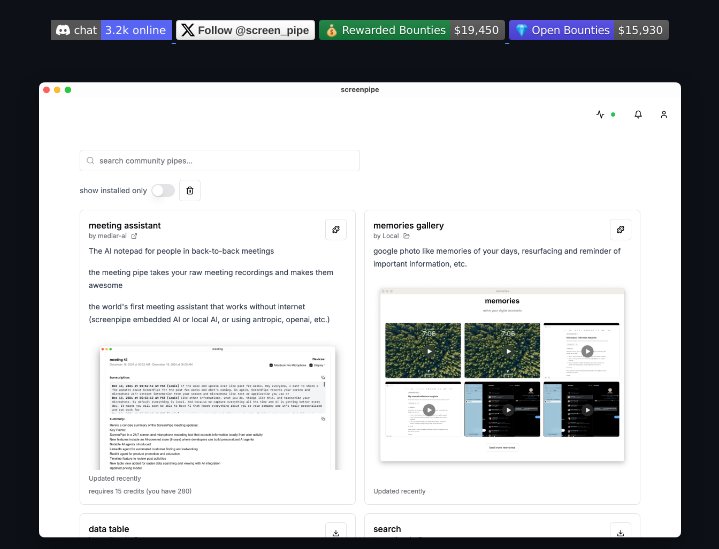
Task: Open meeting assistant pipe in new window
Action: [336, 229]
